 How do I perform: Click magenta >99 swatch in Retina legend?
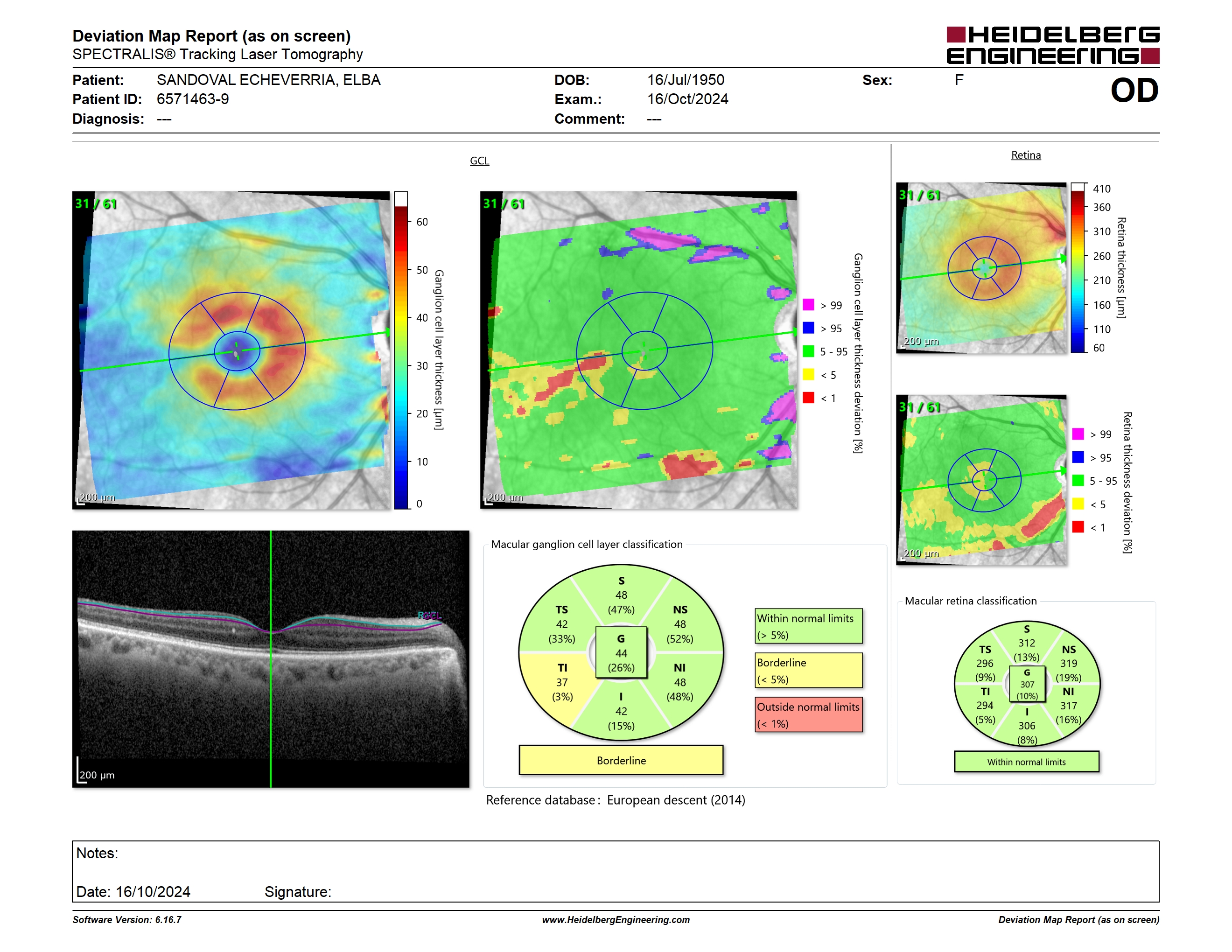point(1078,434)
